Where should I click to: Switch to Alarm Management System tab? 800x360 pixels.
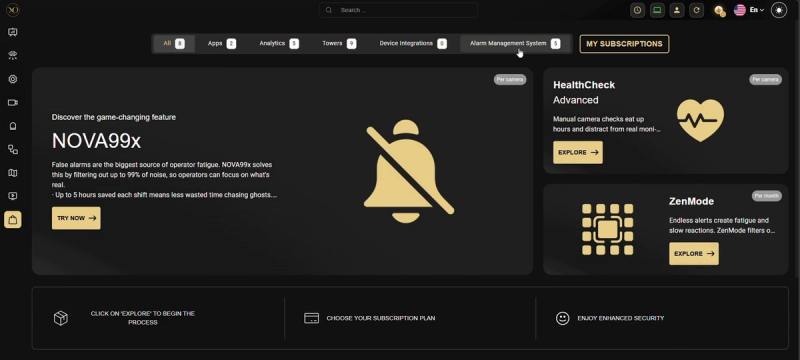click(515, 43)
